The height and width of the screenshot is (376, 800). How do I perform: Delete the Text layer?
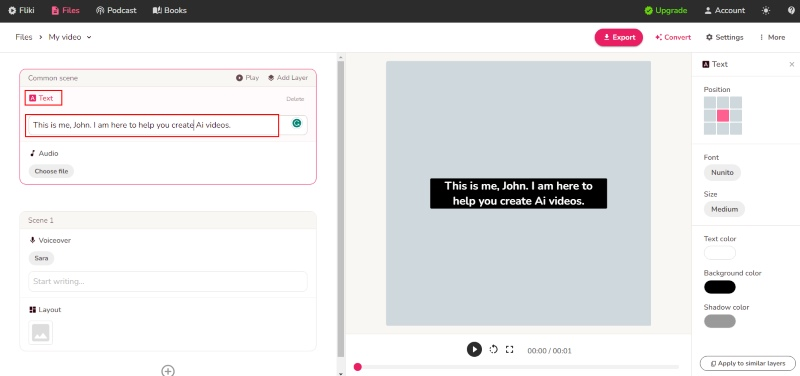click(295, 99)
